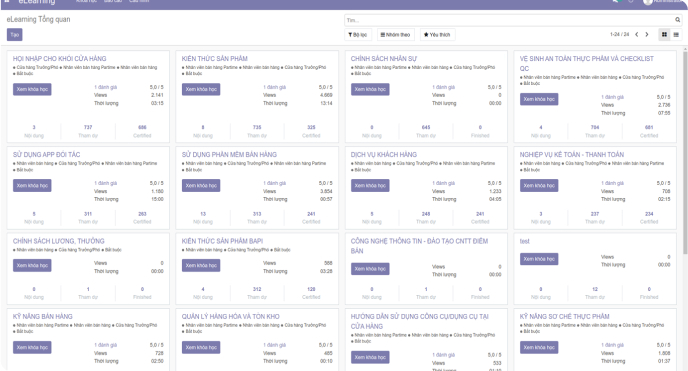Screen dimensions: 688x371
Task: Open course KIẾN THỨC SẢN PHẨM
Action: pos(215,59)
